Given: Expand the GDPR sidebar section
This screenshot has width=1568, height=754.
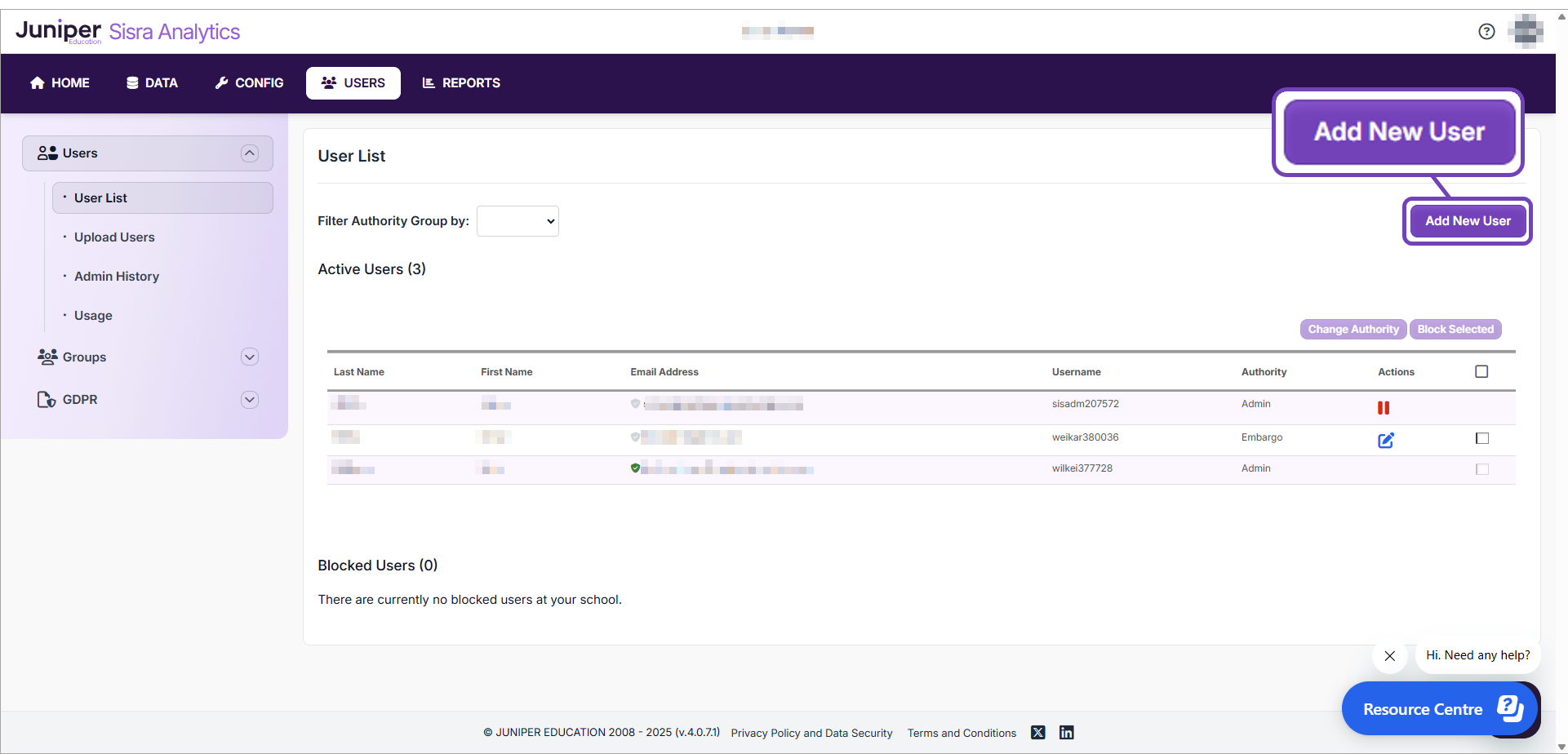Looking at the screenshot, I should click(x=250, y=400).
